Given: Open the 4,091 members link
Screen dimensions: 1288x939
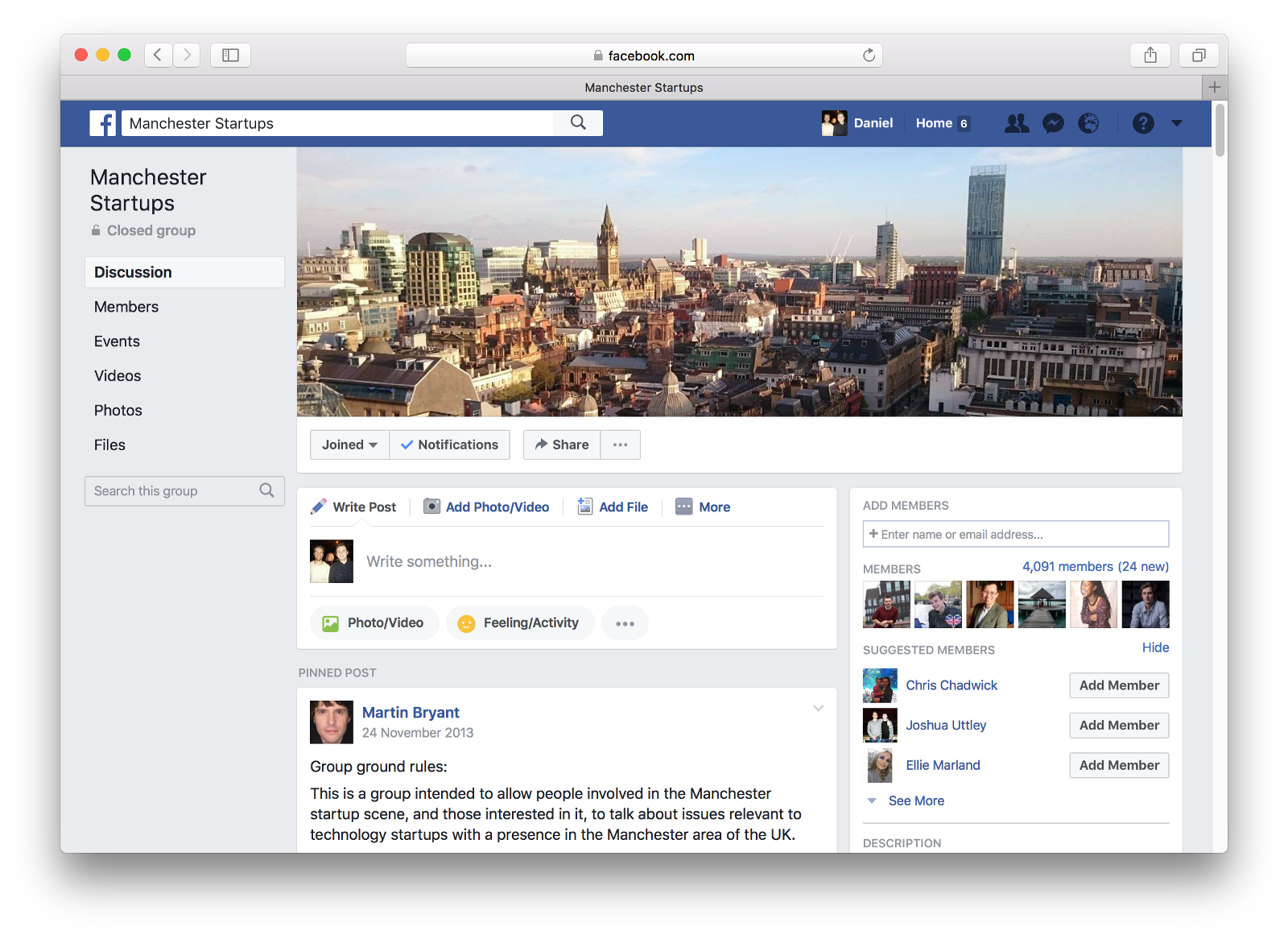Looking at the screenshot, I should [1095, 567].
